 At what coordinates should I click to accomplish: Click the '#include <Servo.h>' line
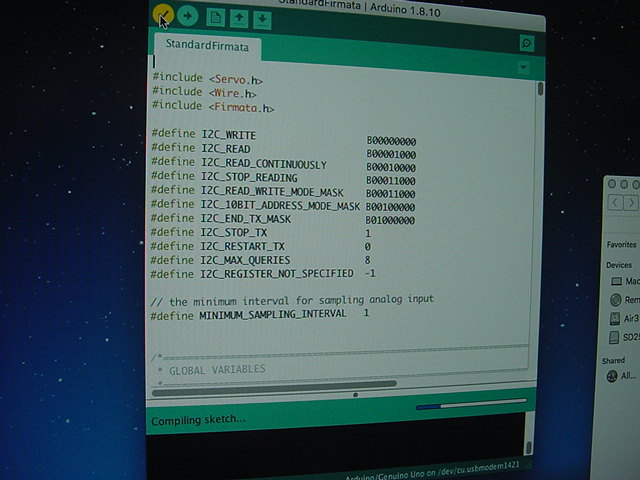click(x=207, y=78)
